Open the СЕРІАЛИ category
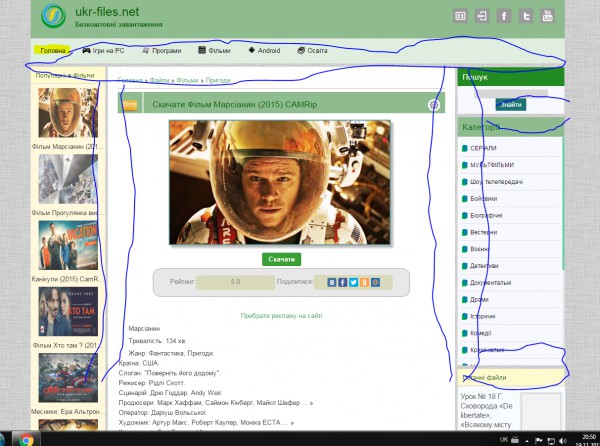The height and width of the screenshot is (446, 600). tap(483, 148)
